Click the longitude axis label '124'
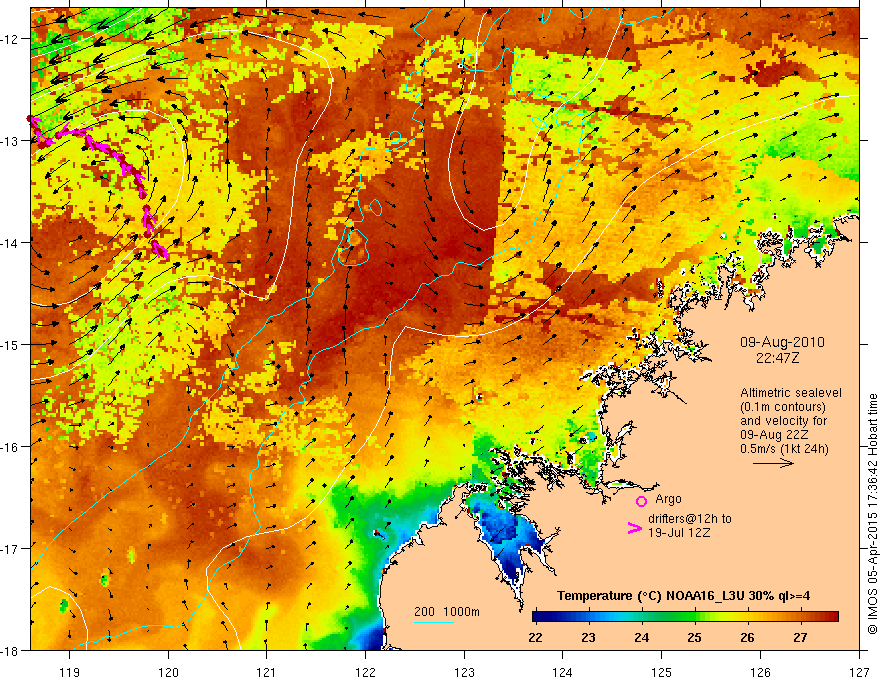Screen dimensions: 880x680 coord(563,672)
